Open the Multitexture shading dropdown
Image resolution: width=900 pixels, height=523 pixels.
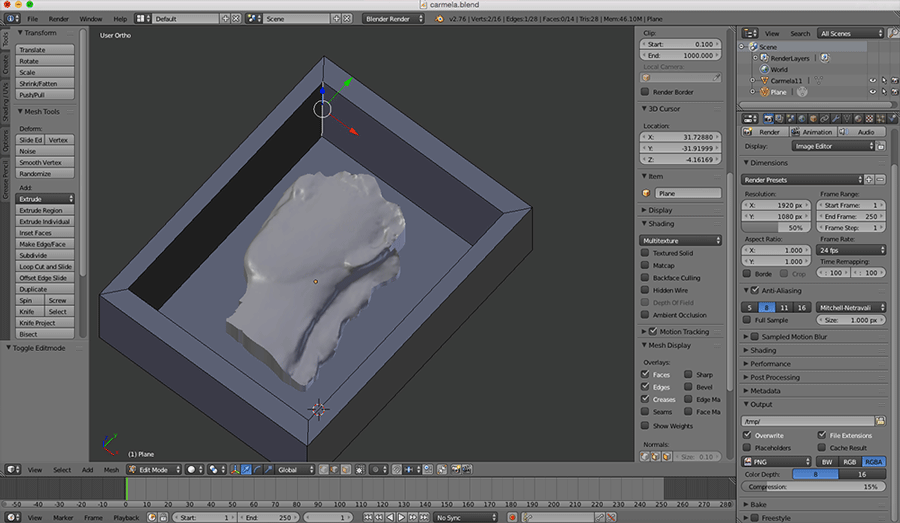pos(680,241)
